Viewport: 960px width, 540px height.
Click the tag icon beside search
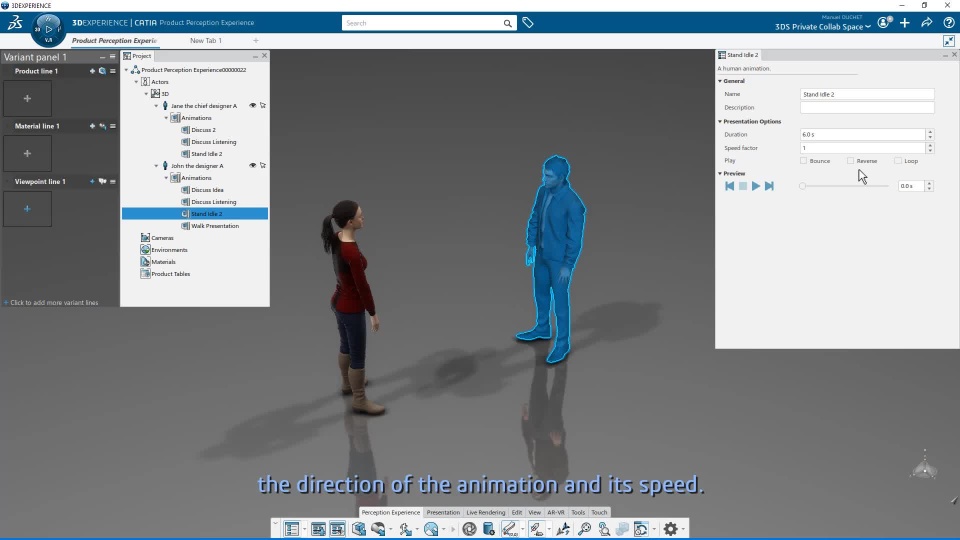528,23
